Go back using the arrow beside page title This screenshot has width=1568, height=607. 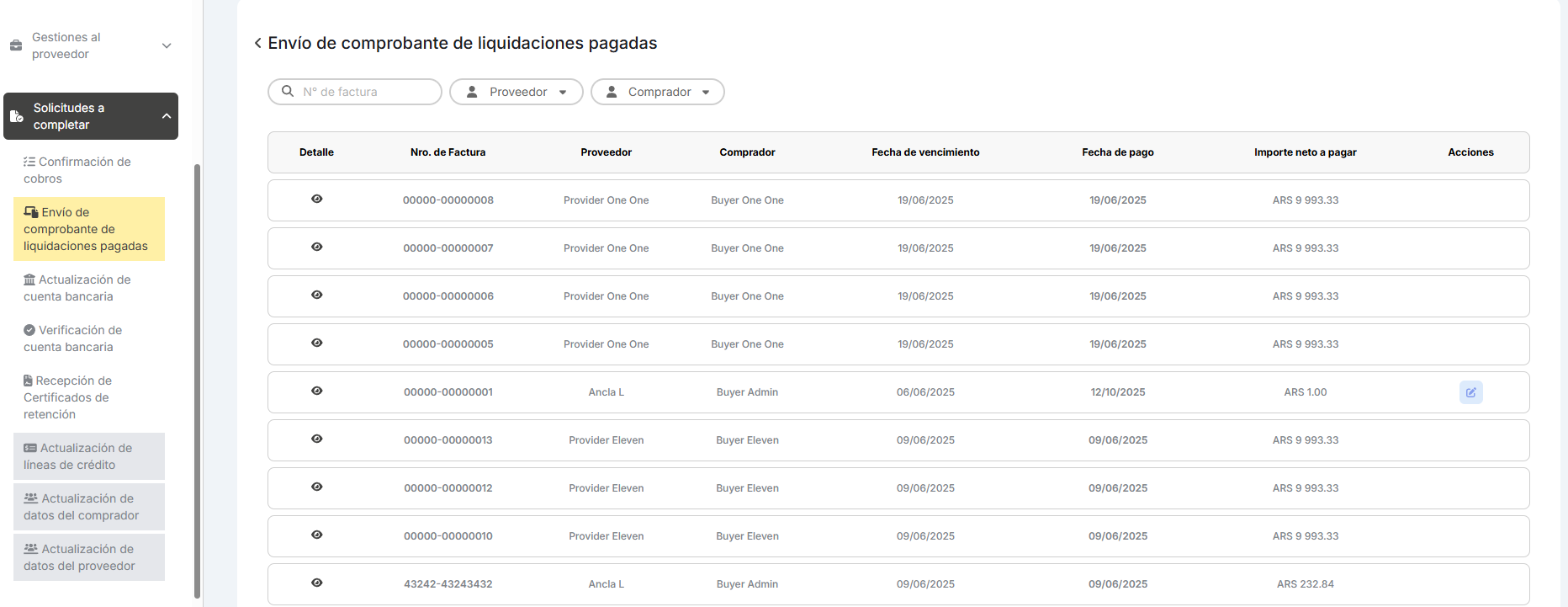pos(257,43)
